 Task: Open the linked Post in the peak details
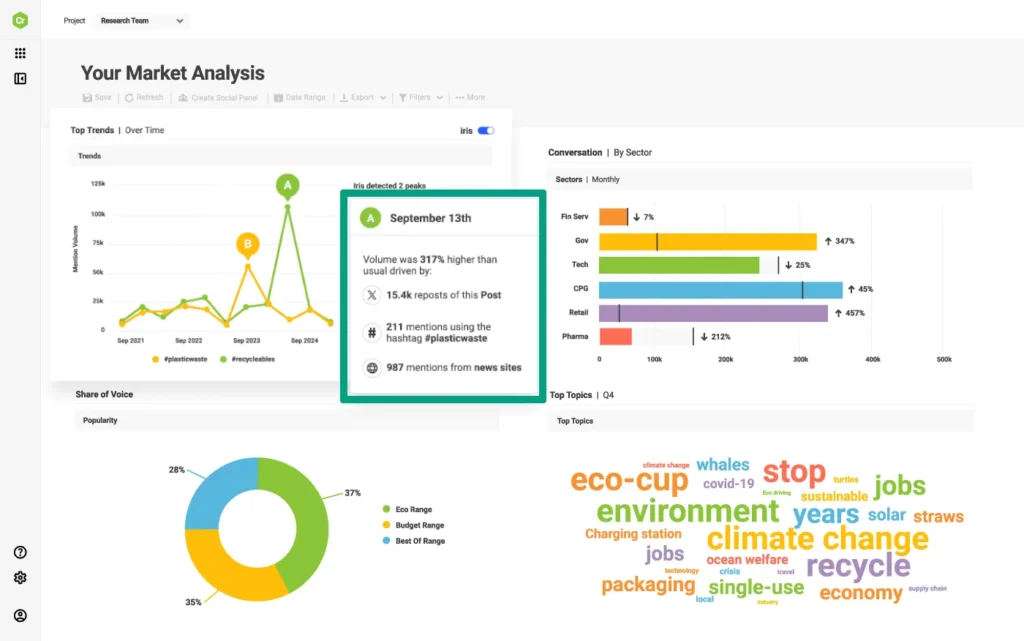coord(492,295)
